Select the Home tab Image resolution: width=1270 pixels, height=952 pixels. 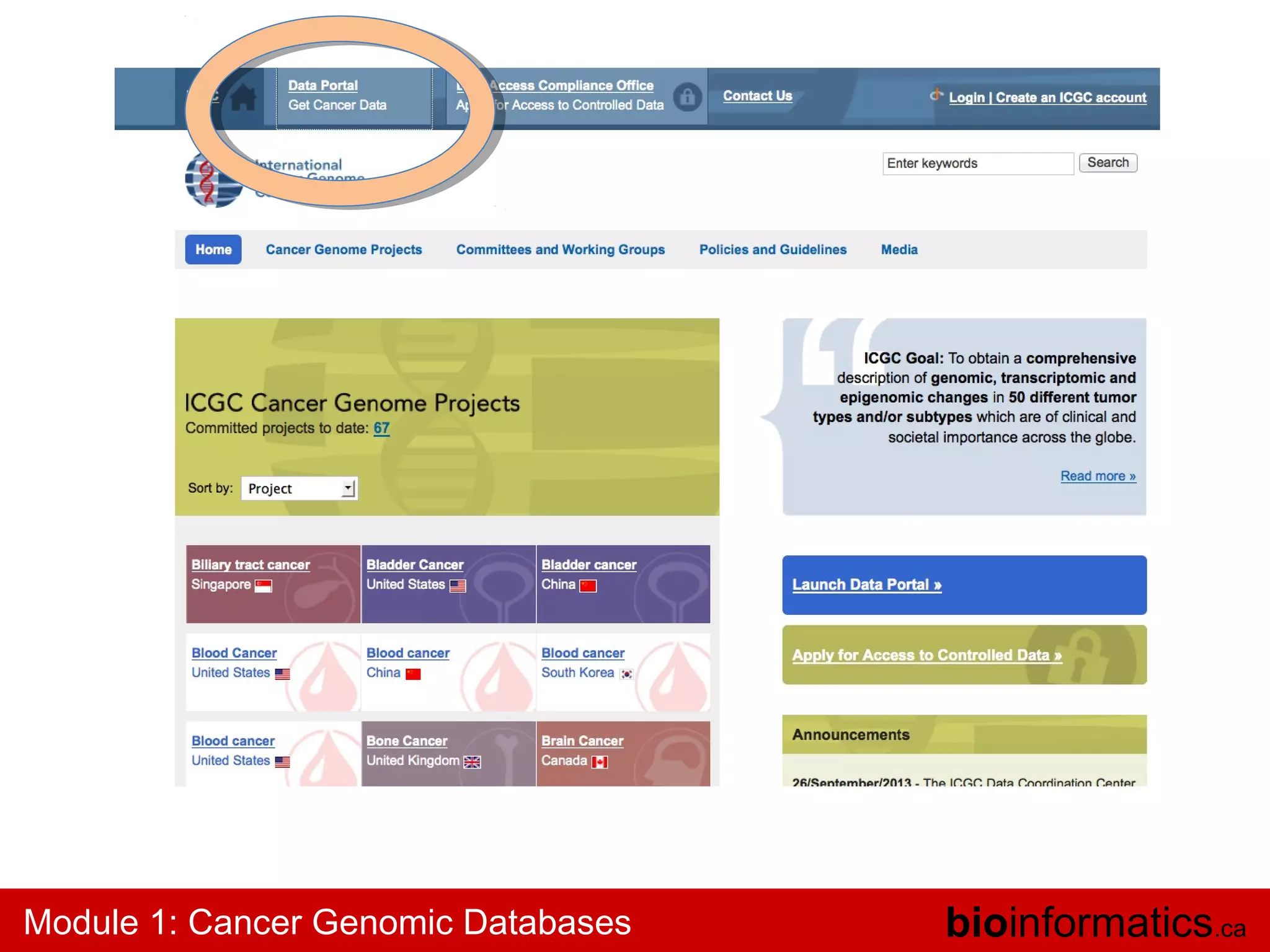point(213,250)
